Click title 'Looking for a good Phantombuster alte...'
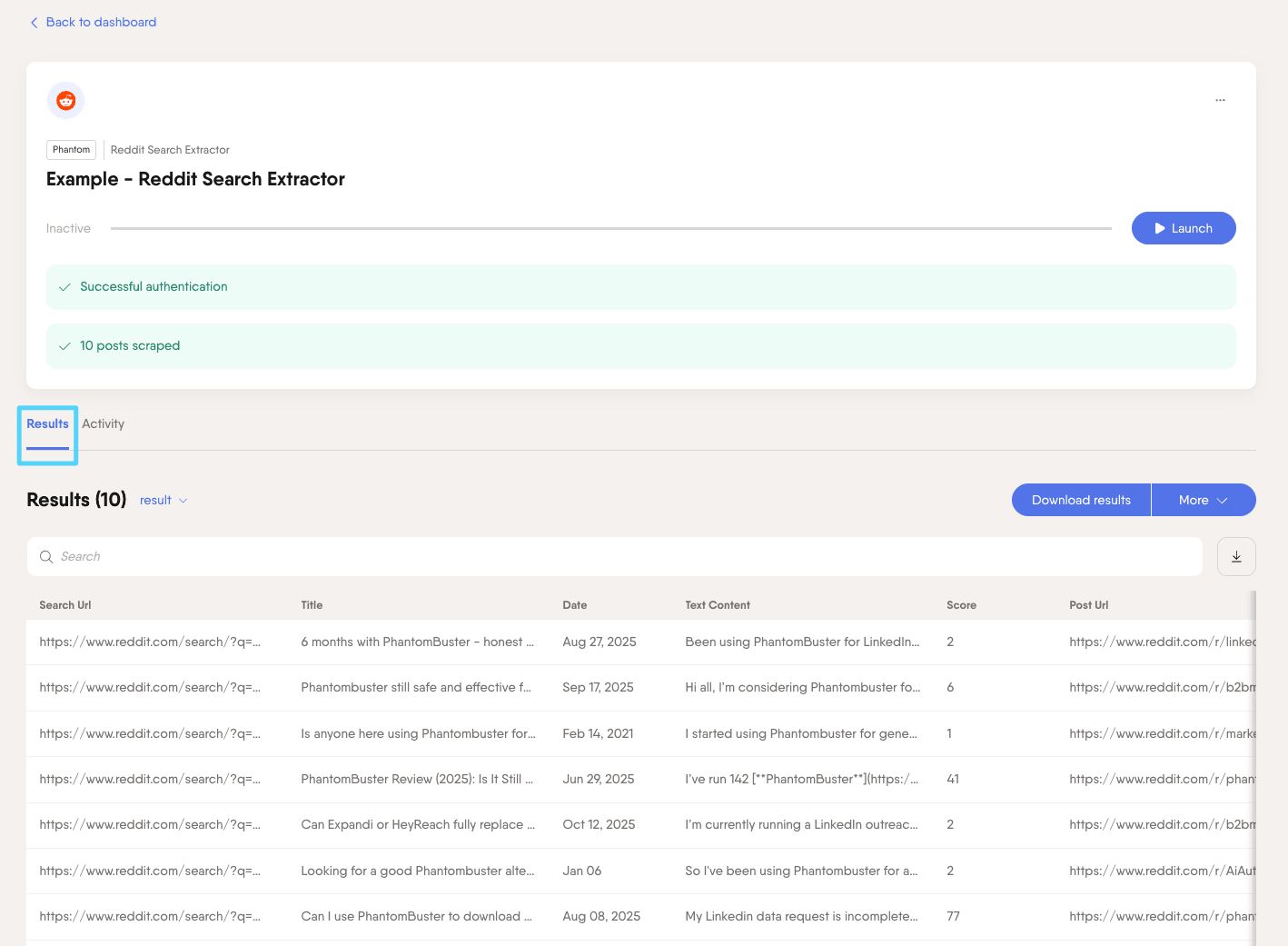This screenshot has width=1288, height=946. pyautogui.click(x=418, y=871)
